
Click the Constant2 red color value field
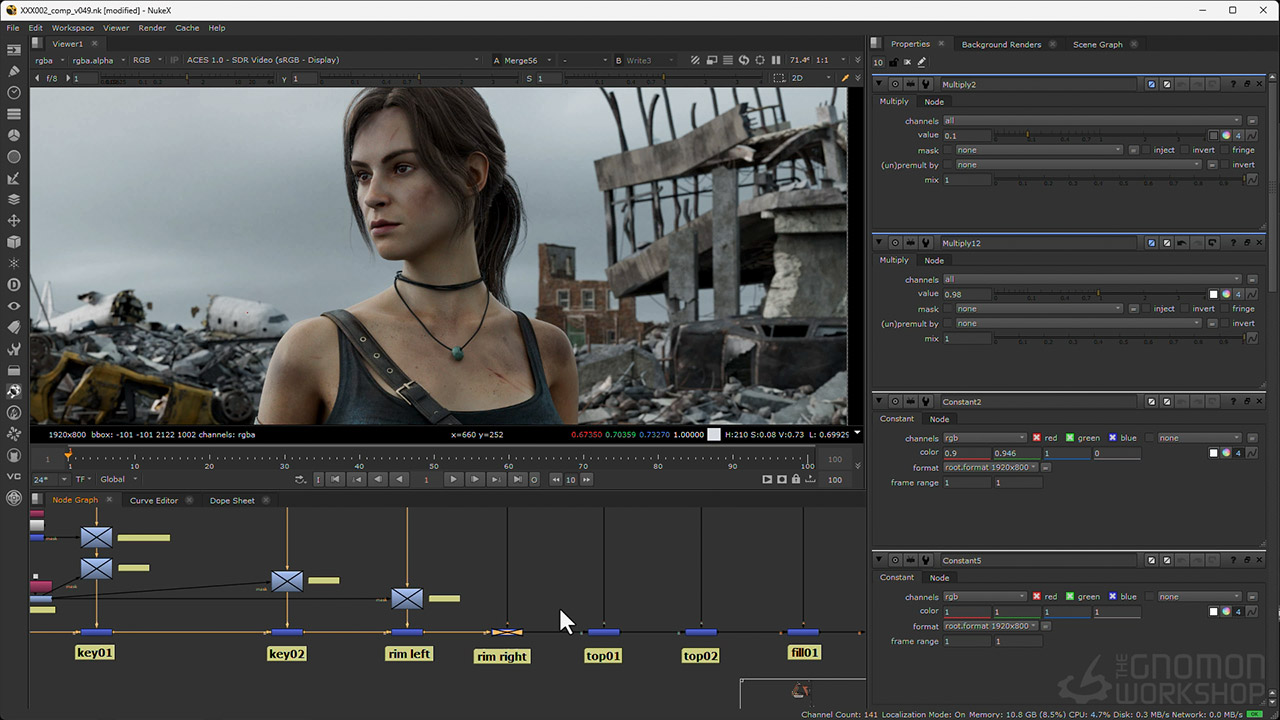(966, 453)
